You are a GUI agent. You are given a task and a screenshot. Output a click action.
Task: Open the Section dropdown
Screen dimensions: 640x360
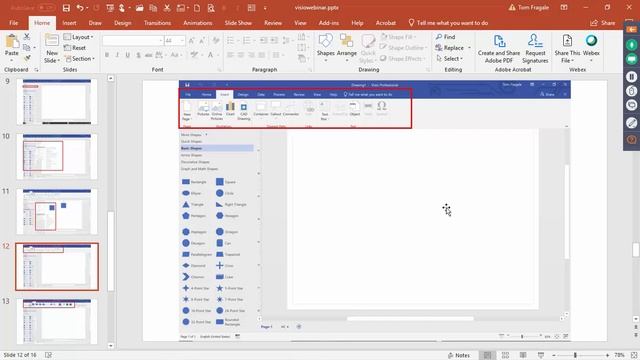[x=79, y=58]
